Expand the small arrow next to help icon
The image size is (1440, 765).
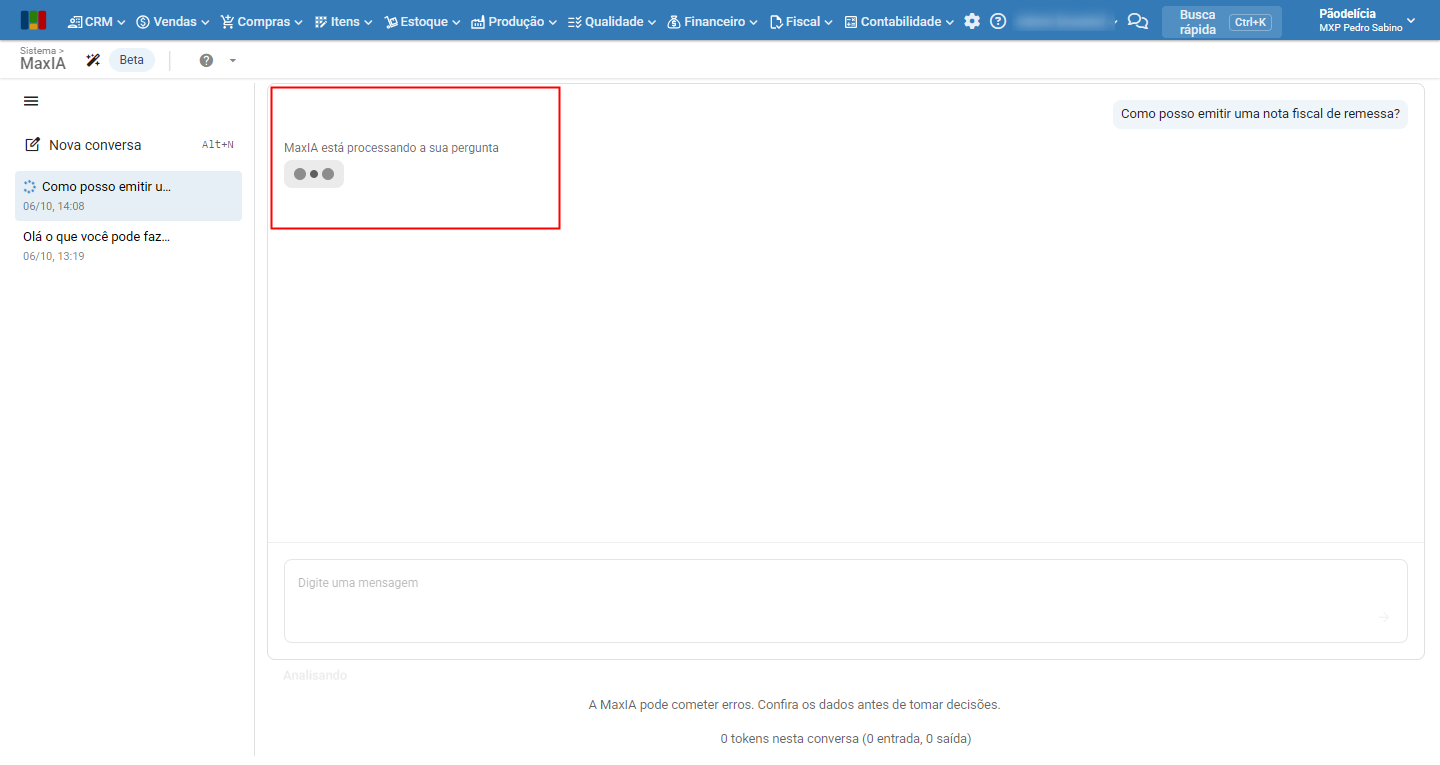(233, 60)
